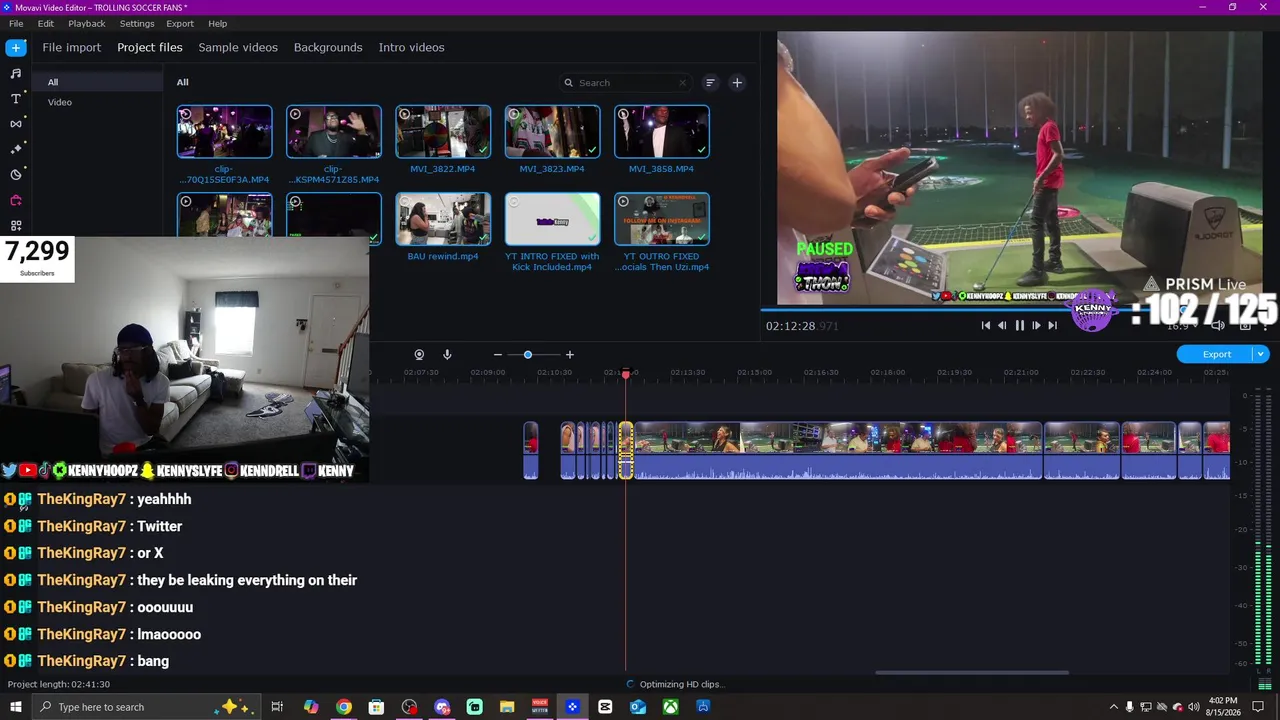Image resolution: width=1280 pixels, height=720 pixels.
Task: Click the red playhead marker on the ruler
Action: [x=626, y=374]
